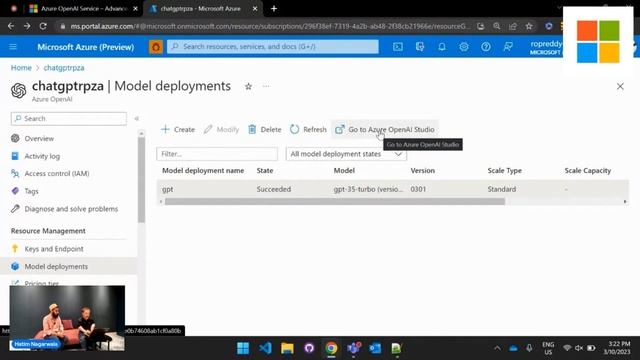640x360 pixels.
Task: Select the gpt deployment row name
Action: click(x=167, y=189)
